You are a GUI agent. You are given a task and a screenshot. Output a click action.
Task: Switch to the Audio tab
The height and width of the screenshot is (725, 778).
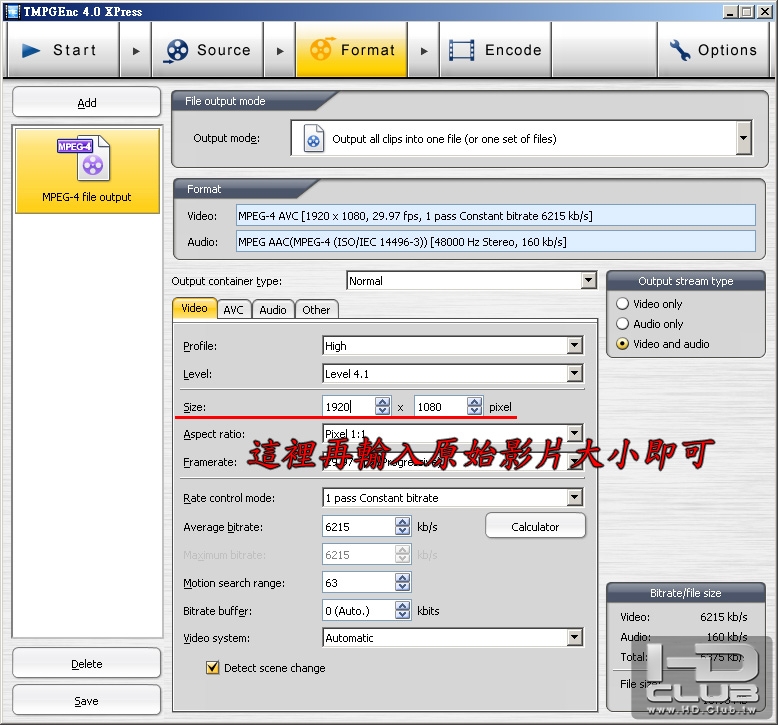273,310
